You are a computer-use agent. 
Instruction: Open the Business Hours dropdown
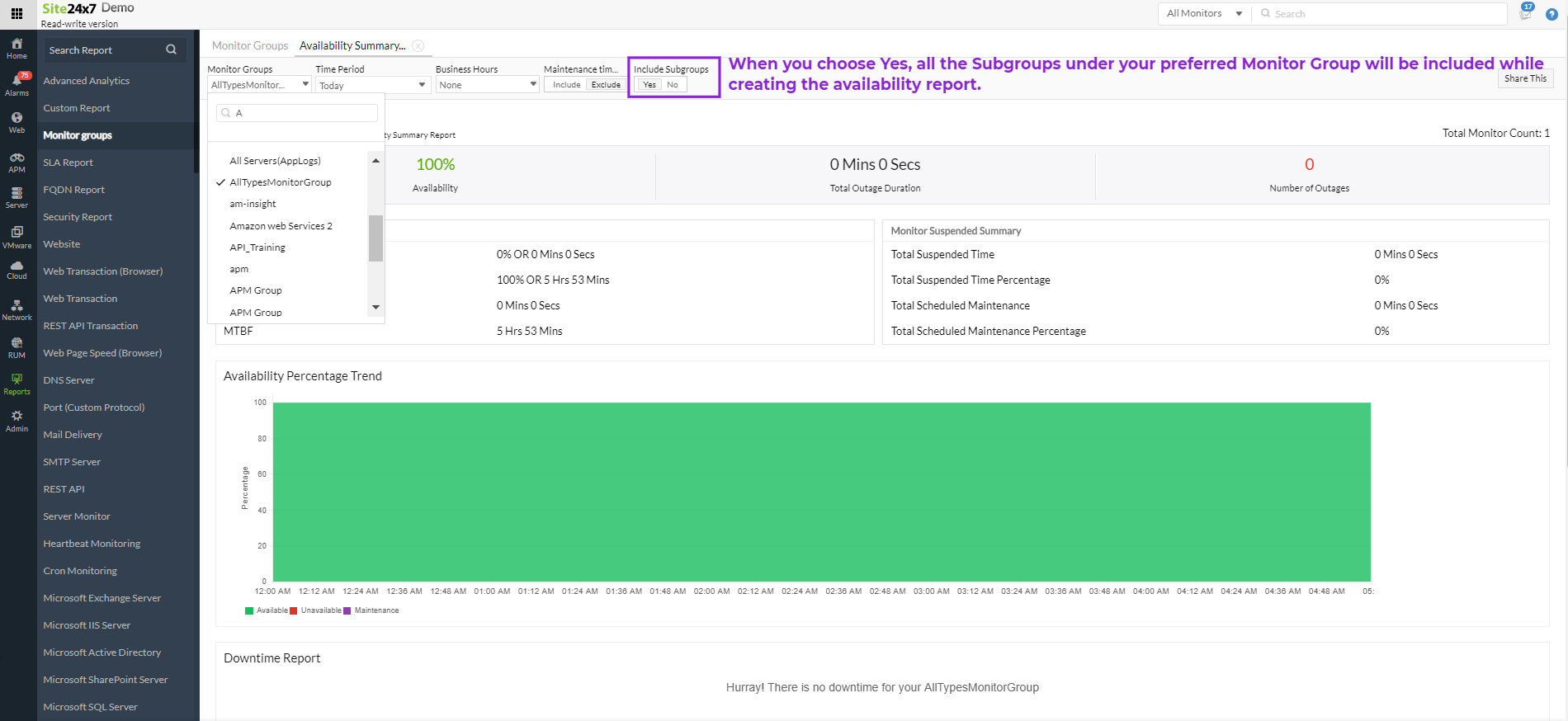487,84
